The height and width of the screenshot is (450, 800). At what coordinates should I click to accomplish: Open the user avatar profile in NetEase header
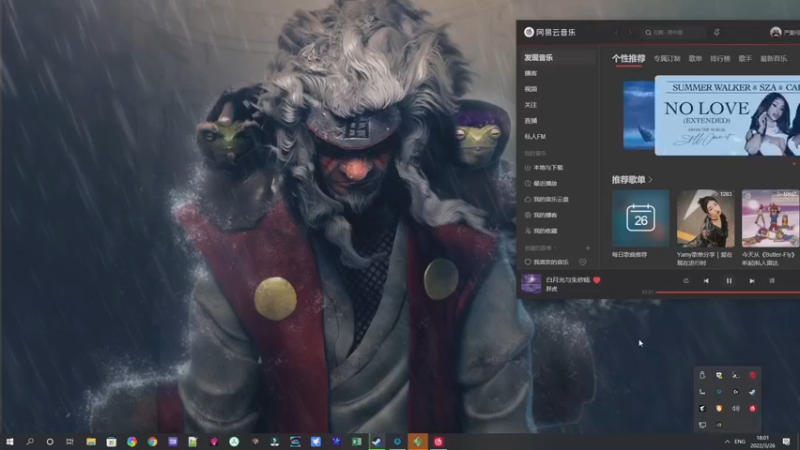point(776,33)
